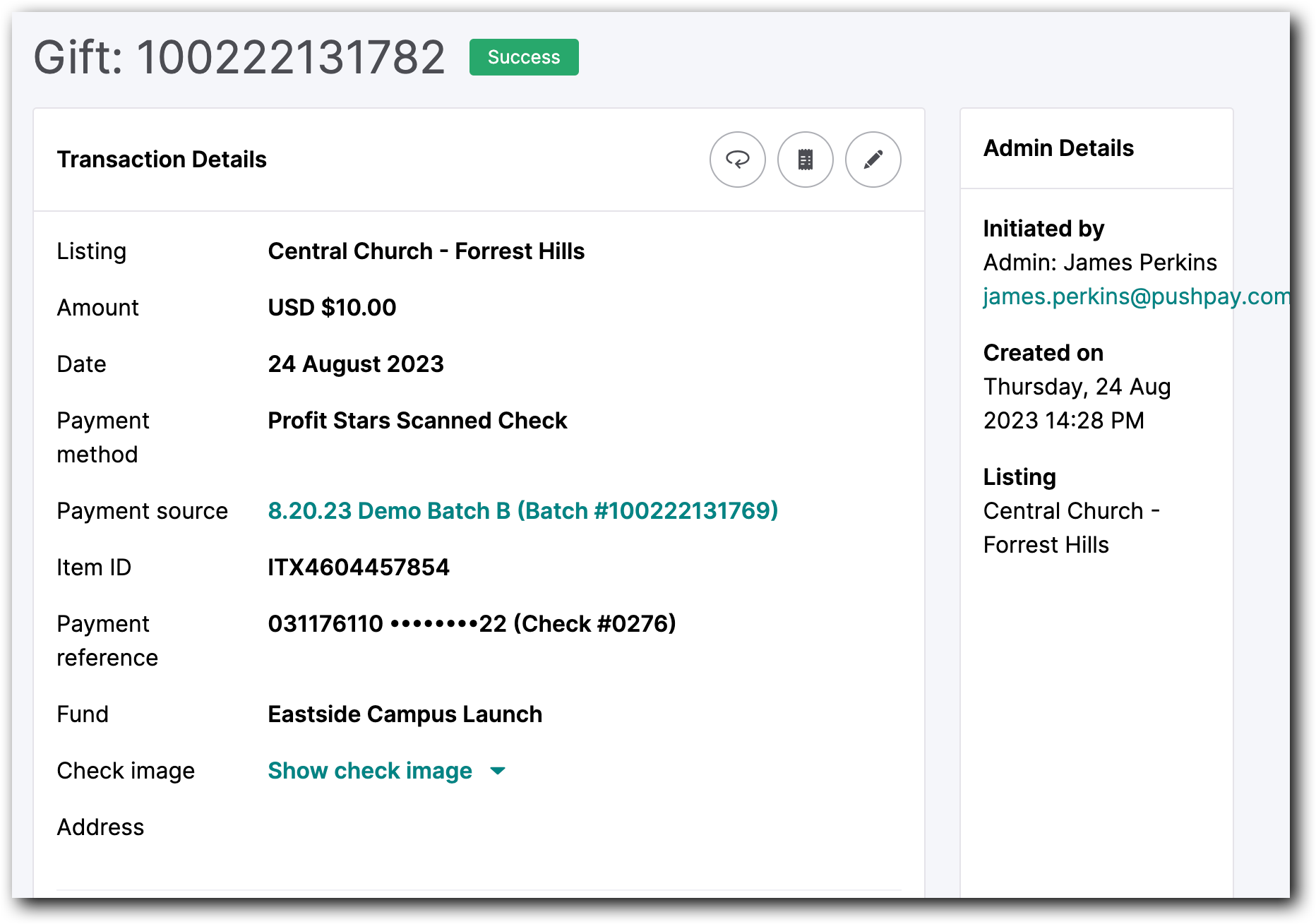Screen dimensions: 1316x924
Task: Email james.perkins@pushpay.com via the link
Action: (x=1135, y=296)
